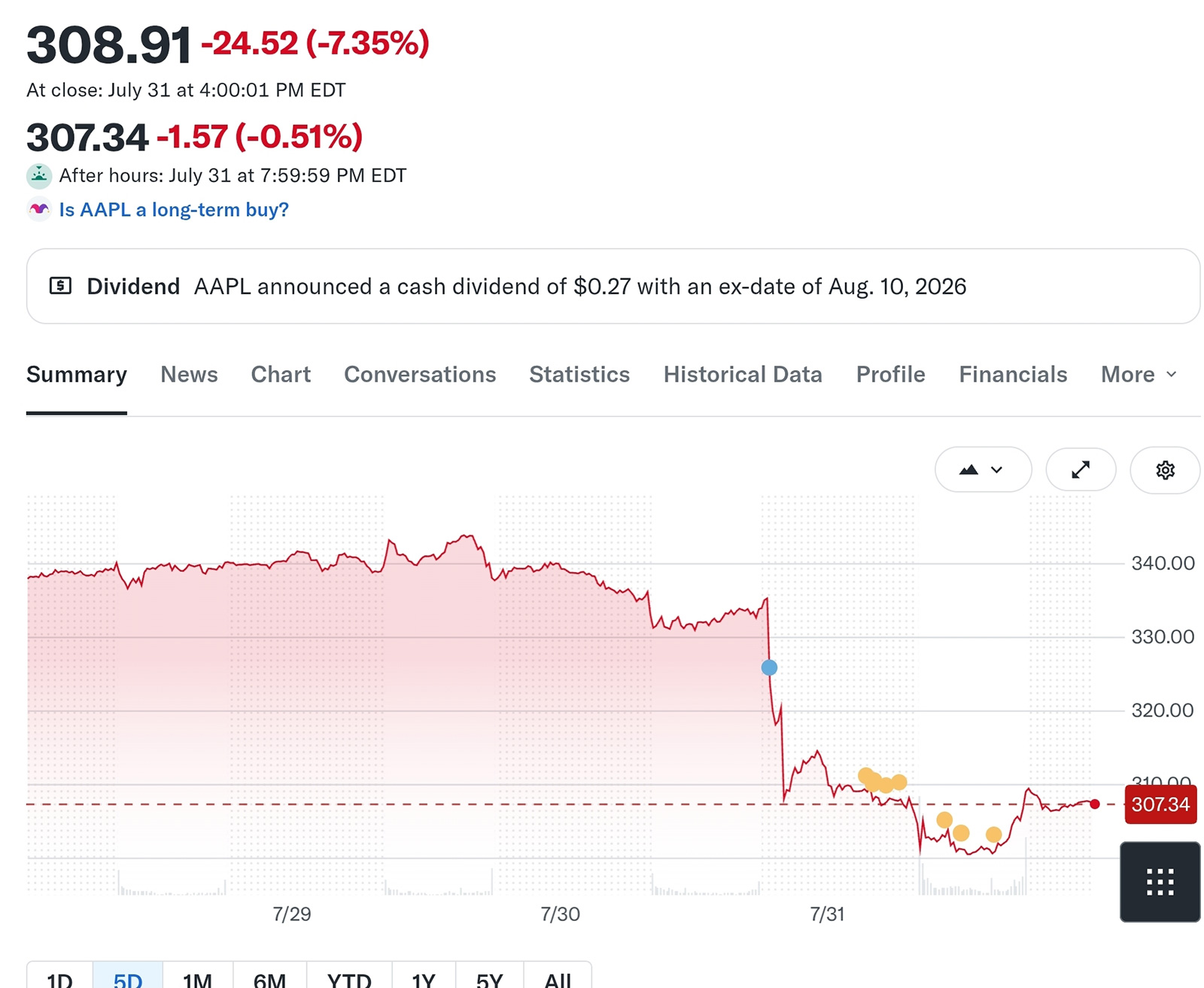
Task: Open the keypad grid icon button
Action: click(x=1160, y=882)
